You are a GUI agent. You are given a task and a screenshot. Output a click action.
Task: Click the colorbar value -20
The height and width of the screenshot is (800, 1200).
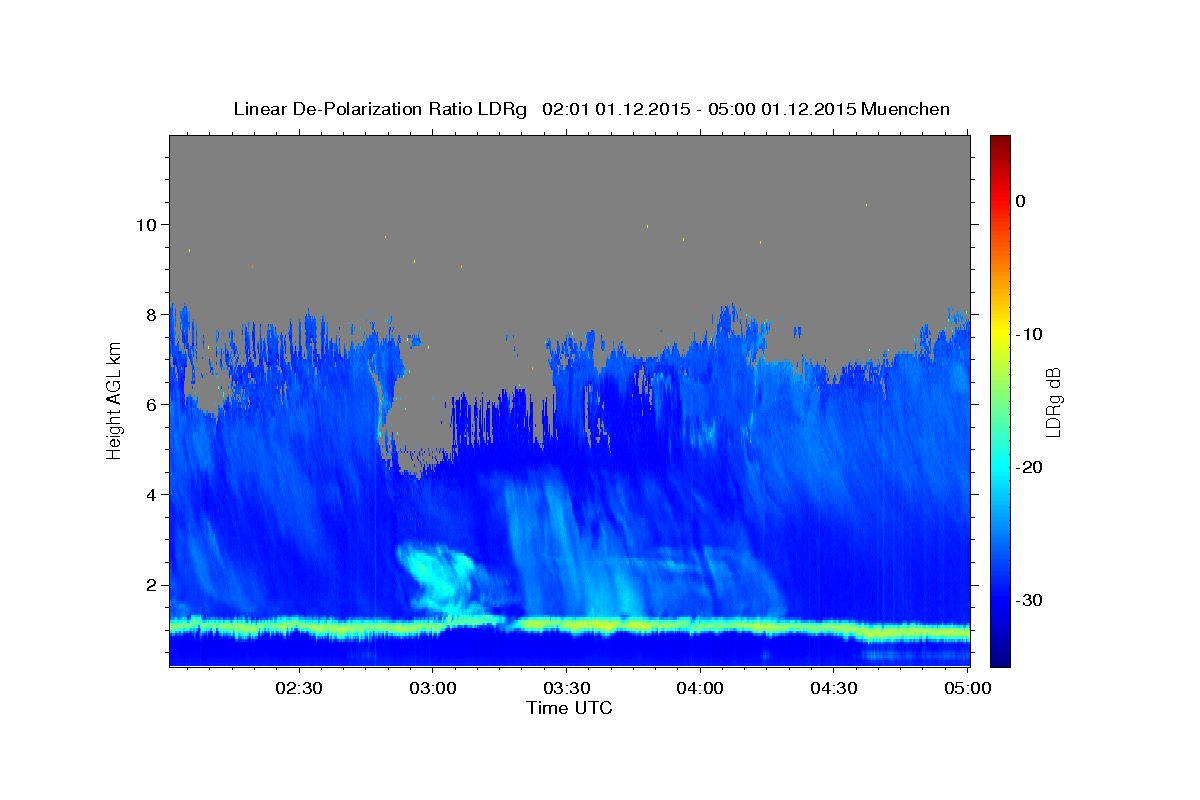point(1029,467)
